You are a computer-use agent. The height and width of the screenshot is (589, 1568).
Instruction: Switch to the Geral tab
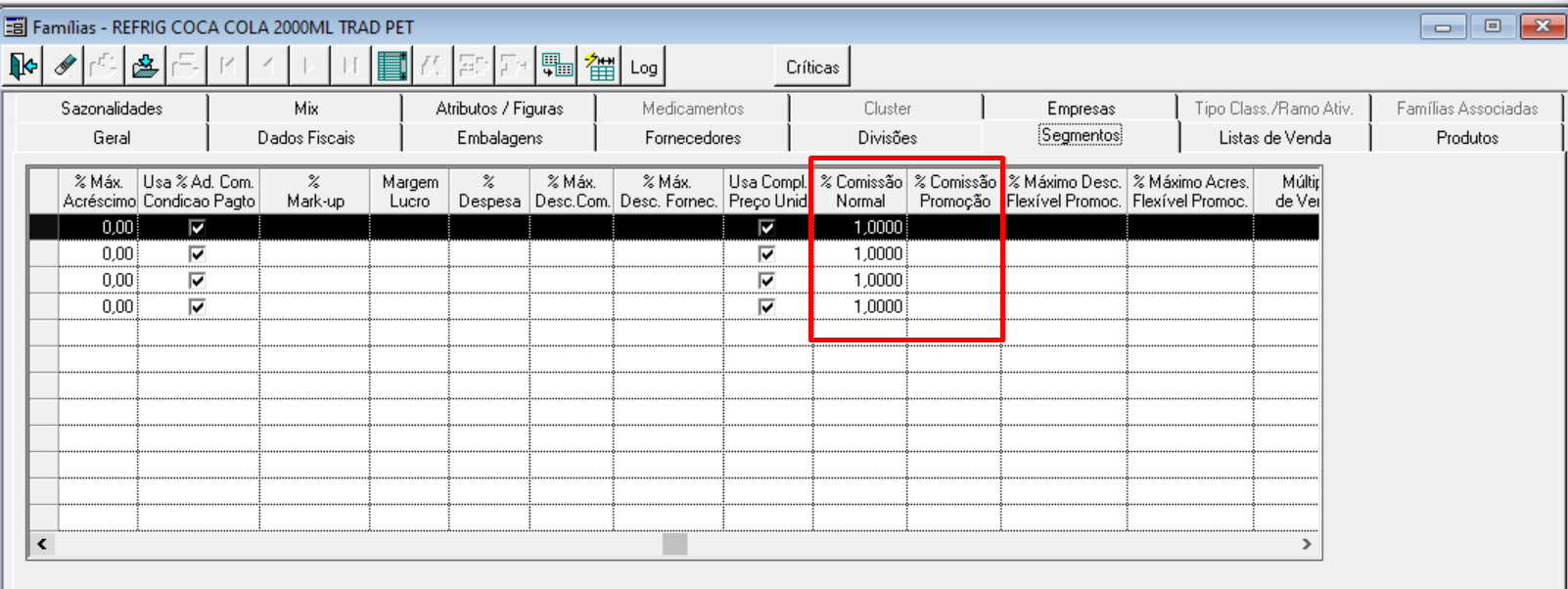tap(112, 138)
